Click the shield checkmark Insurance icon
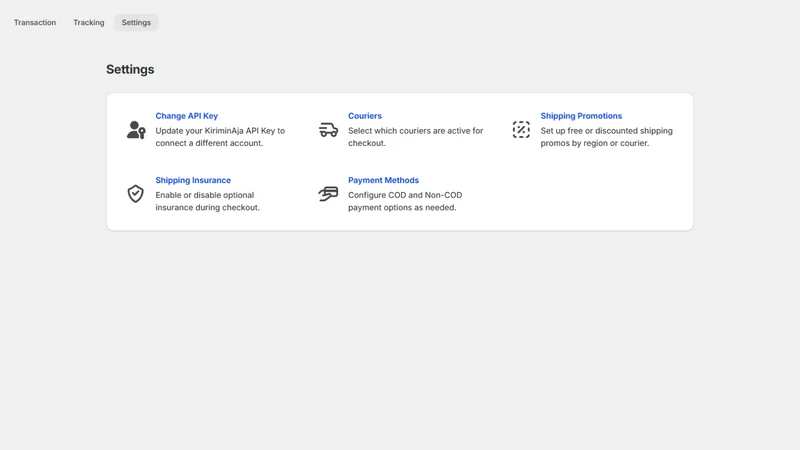Viewport: 800px width, 450px height. coord(136,194)
